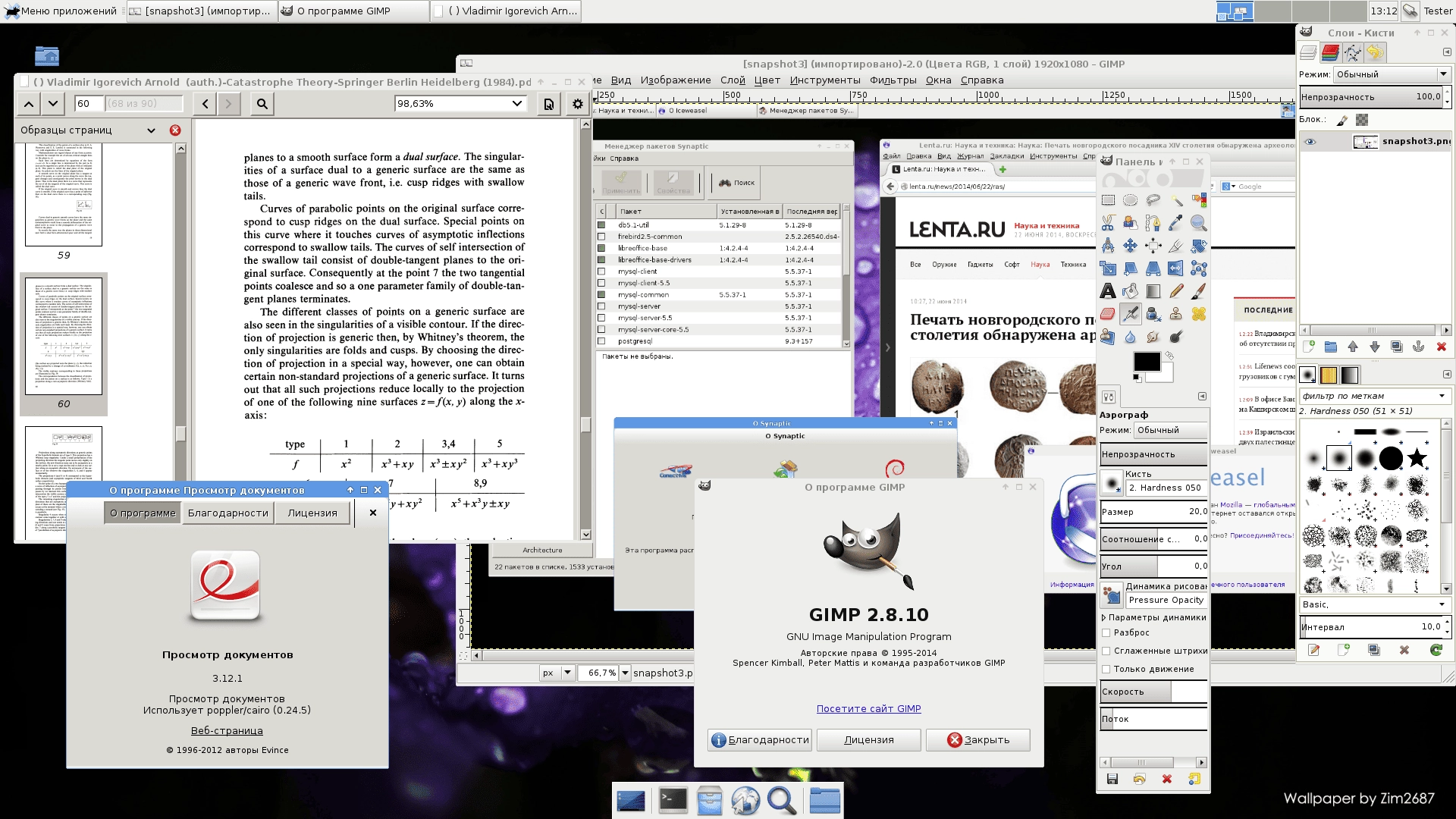Swap foreground and background colors arrow
This screenshot has width=1456, height=819.
point(1169,355)
